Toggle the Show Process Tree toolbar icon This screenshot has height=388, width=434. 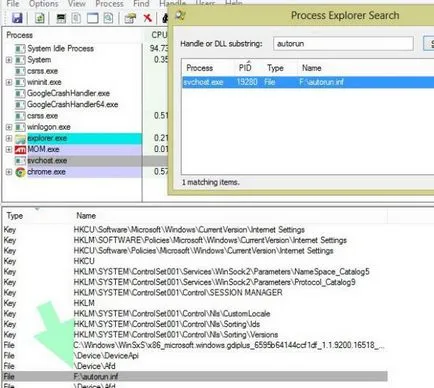[76, 18]
